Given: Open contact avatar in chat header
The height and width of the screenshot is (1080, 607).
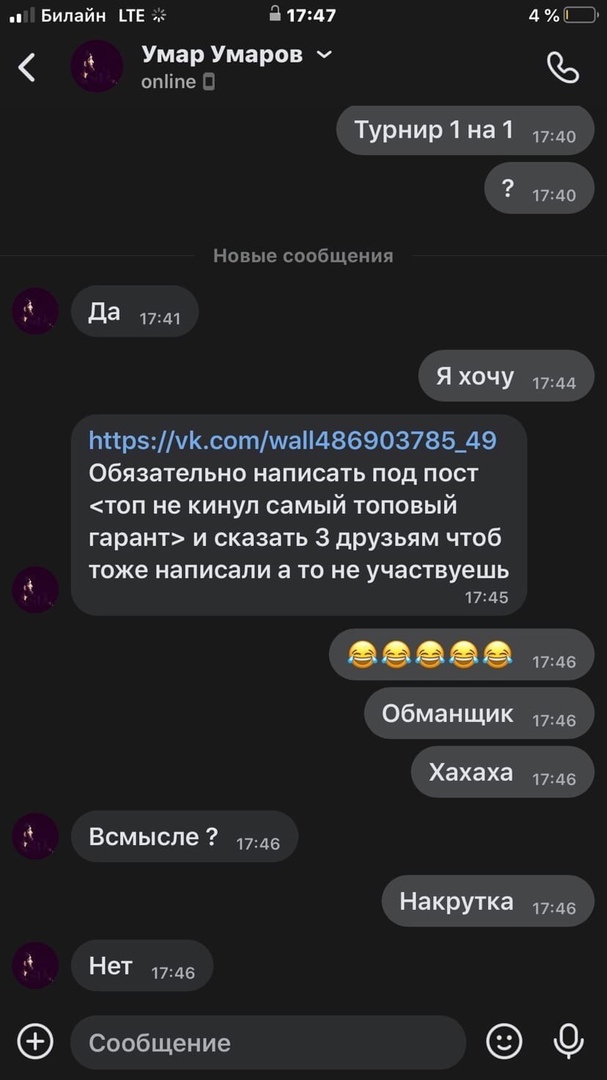Looking at the screenshot, I should pyautogui.click(x=97, y=66).
